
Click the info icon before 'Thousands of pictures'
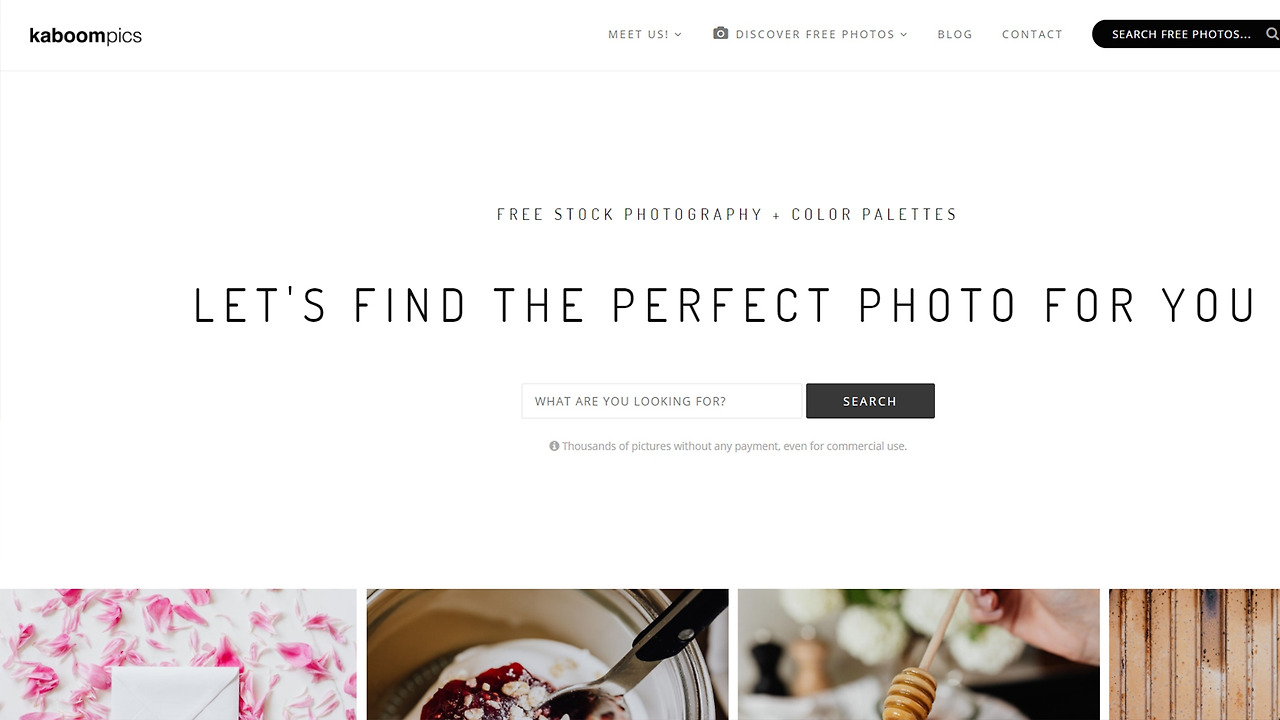[554, 446]
